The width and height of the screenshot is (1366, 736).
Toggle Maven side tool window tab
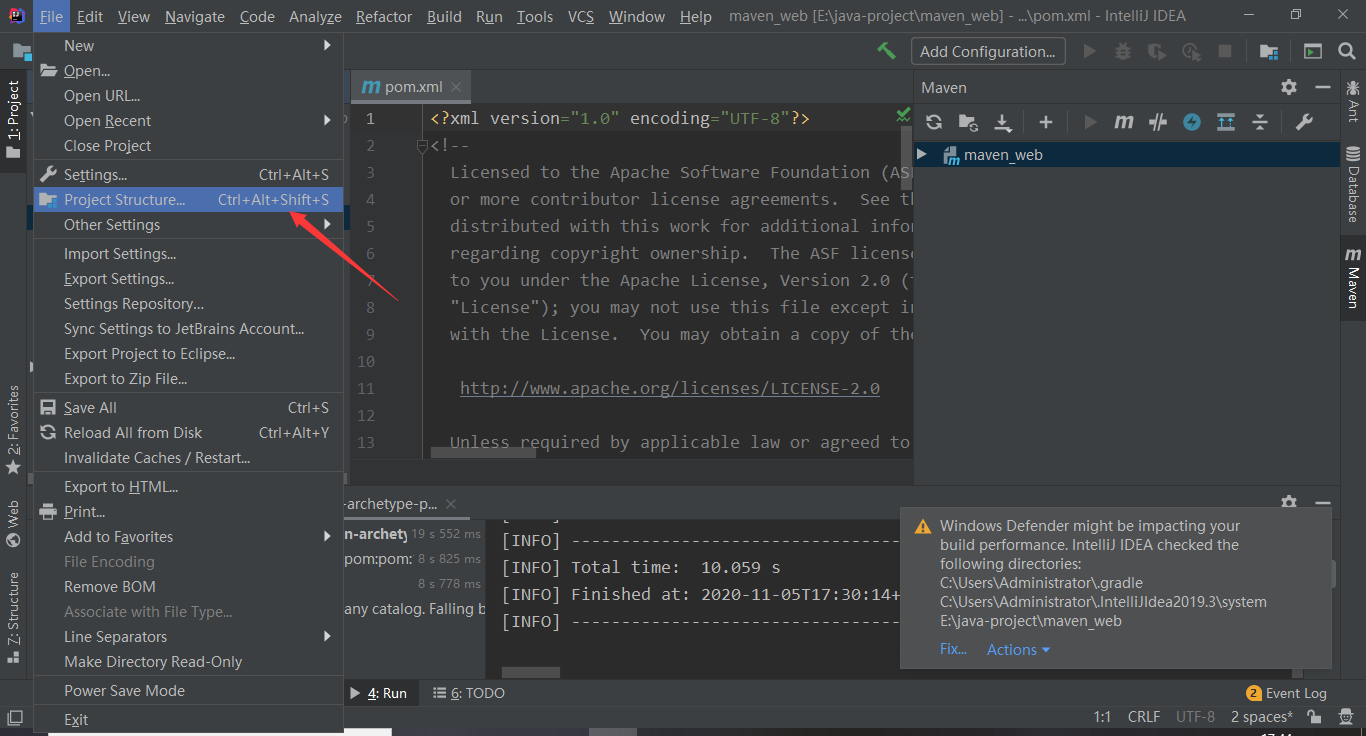click(x=1353, y=278)
